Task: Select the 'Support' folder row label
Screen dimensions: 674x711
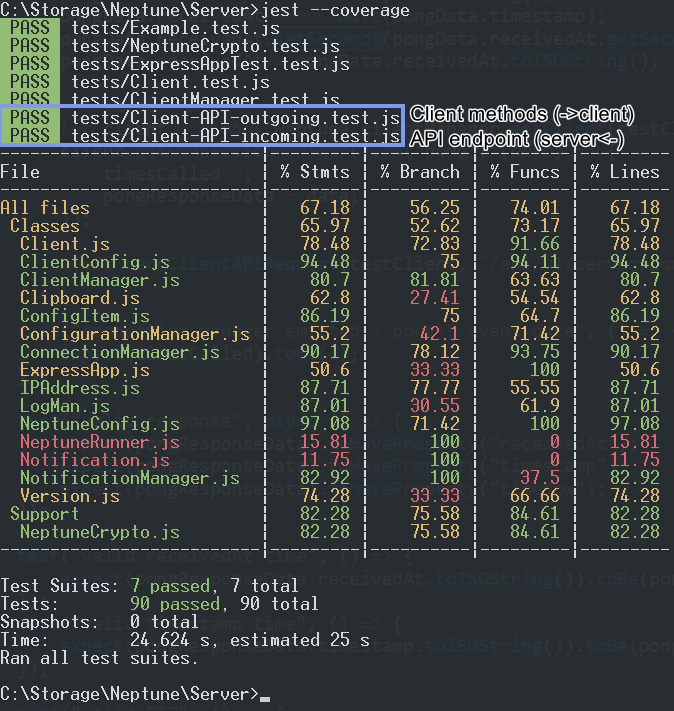Action: [45, 514]
